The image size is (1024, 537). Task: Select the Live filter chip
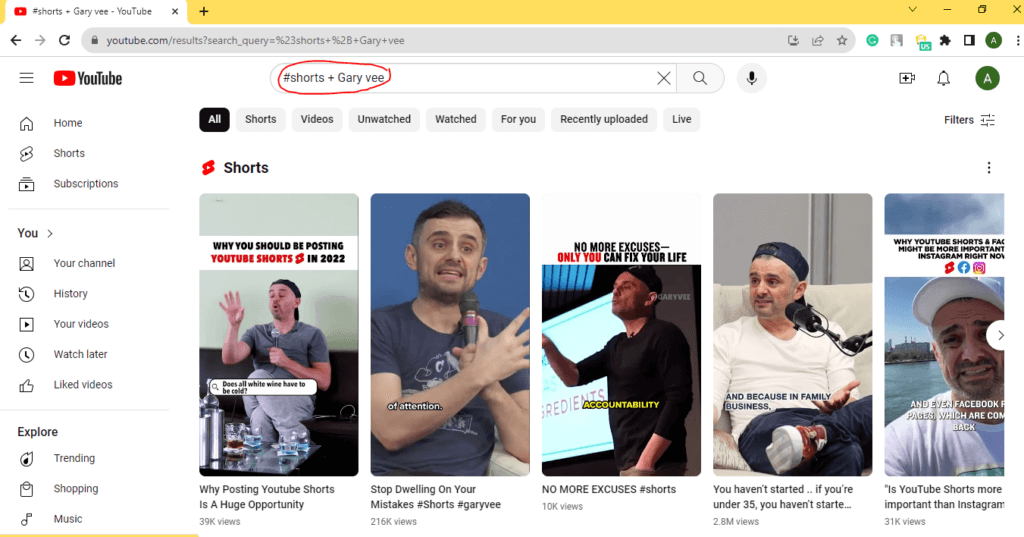tap(681, 120)
